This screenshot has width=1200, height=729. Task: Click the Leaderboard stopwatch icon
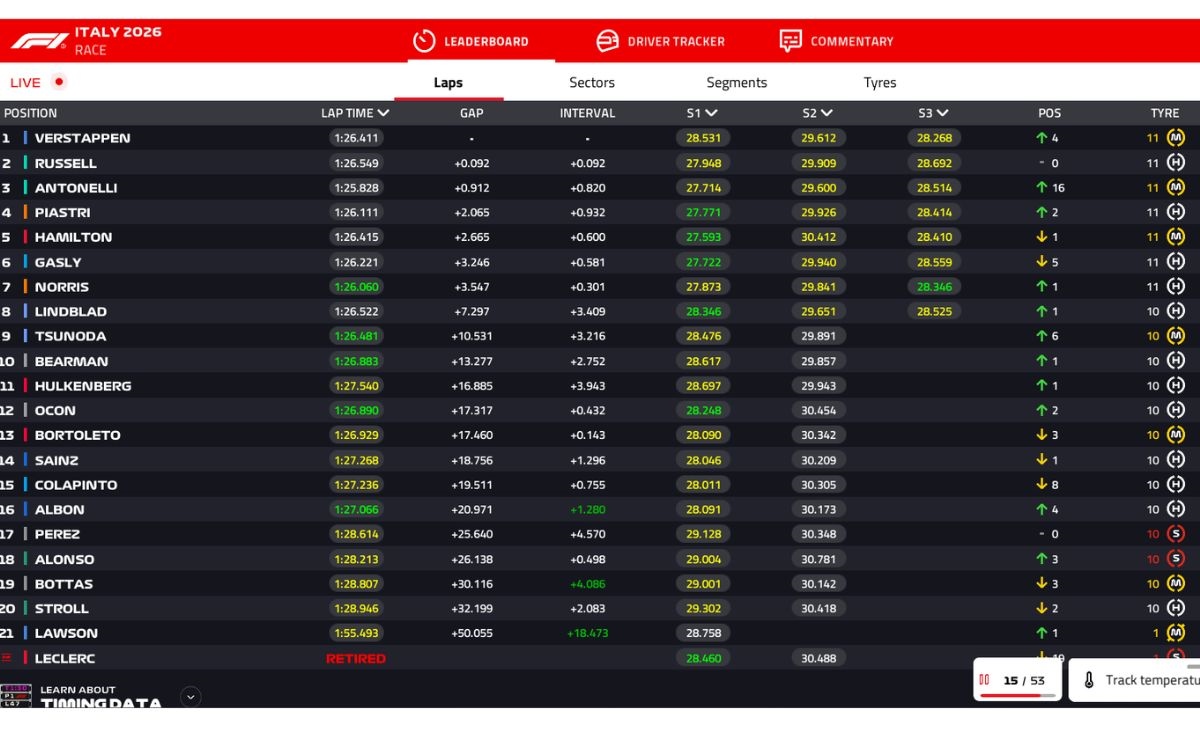point(424,41)
